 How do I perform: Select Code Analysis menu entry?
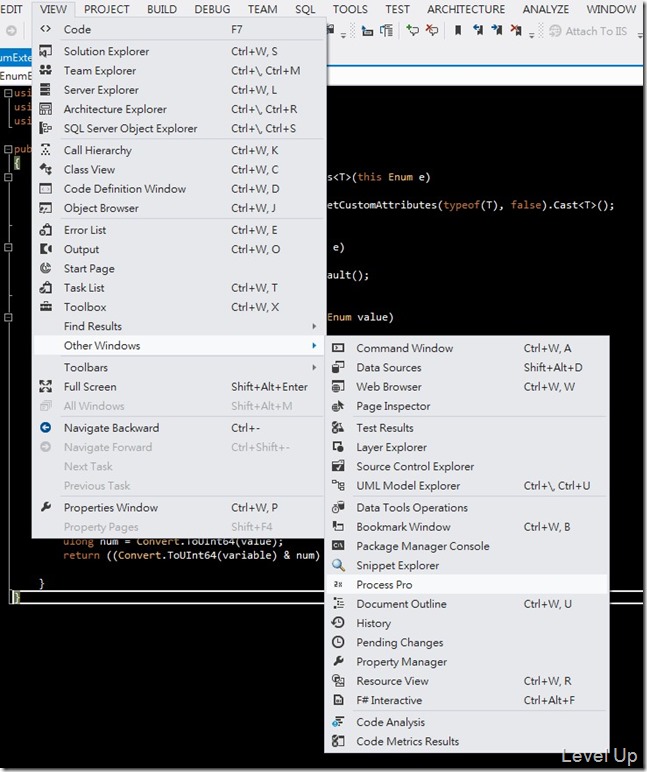467,722
